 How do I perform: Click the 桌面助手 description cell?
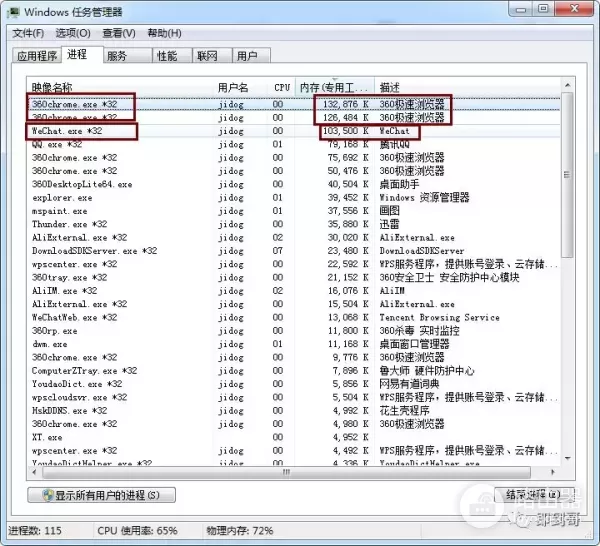(399, 184)
